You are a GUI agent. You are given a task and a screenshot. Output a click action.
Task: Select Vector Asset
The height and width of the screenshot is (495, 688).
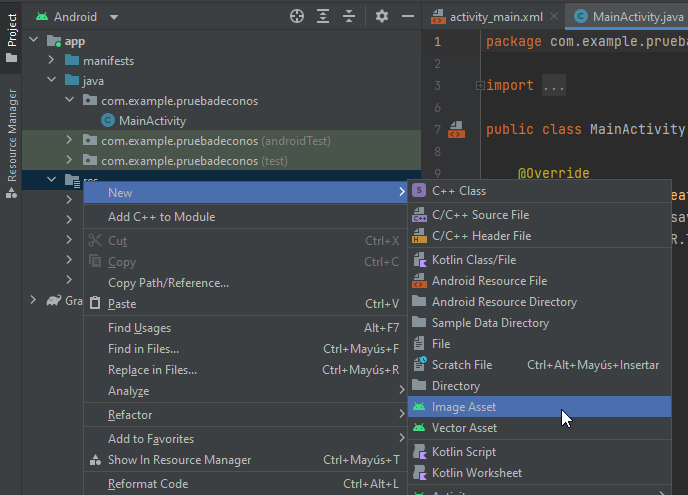tap(540, 428)
